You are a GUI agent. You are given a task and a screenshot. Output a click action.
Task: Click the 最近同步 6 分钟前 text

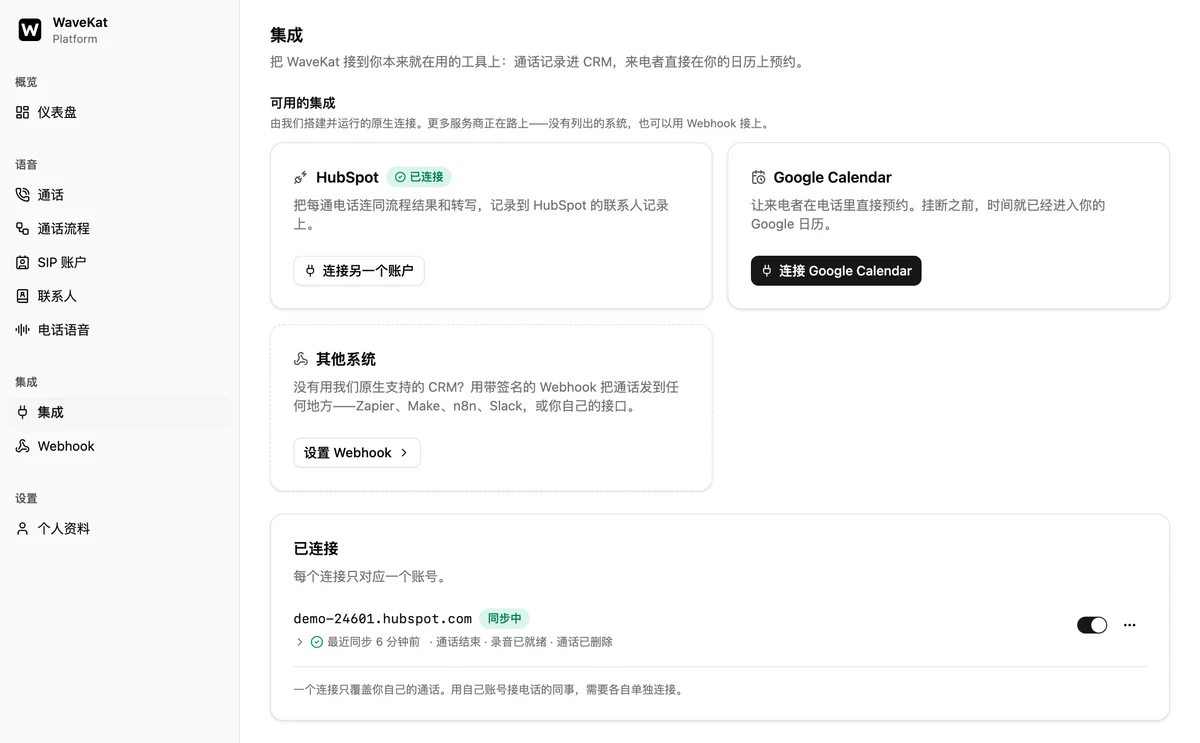[373, 642]
